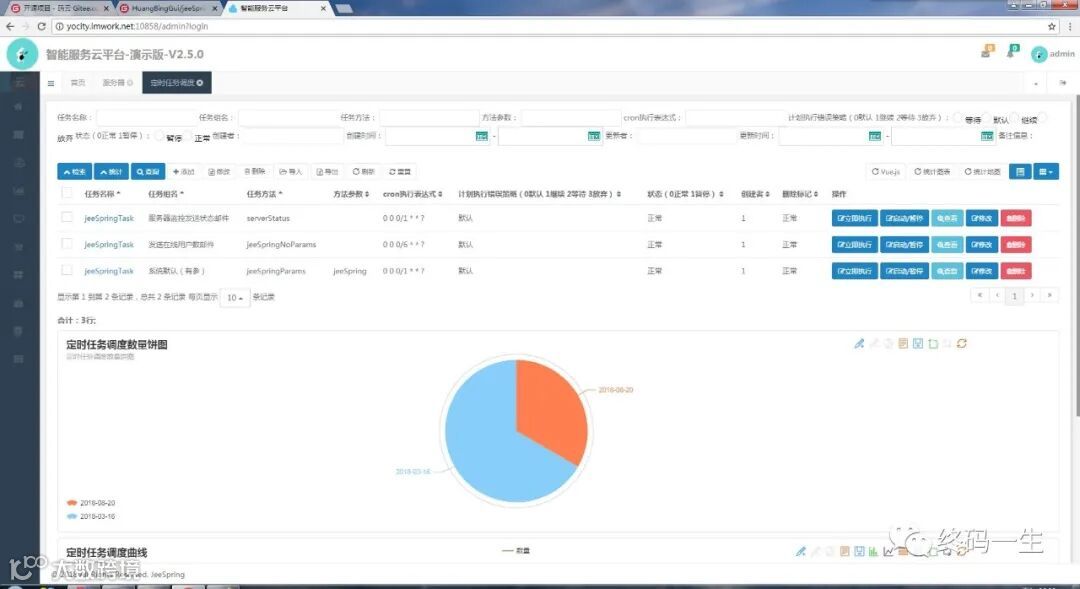This screenshot has height=589, width=1080.
Task: Tick the select-all checkbox in table header
Action: pyautogui.click(x=67, y=193)
